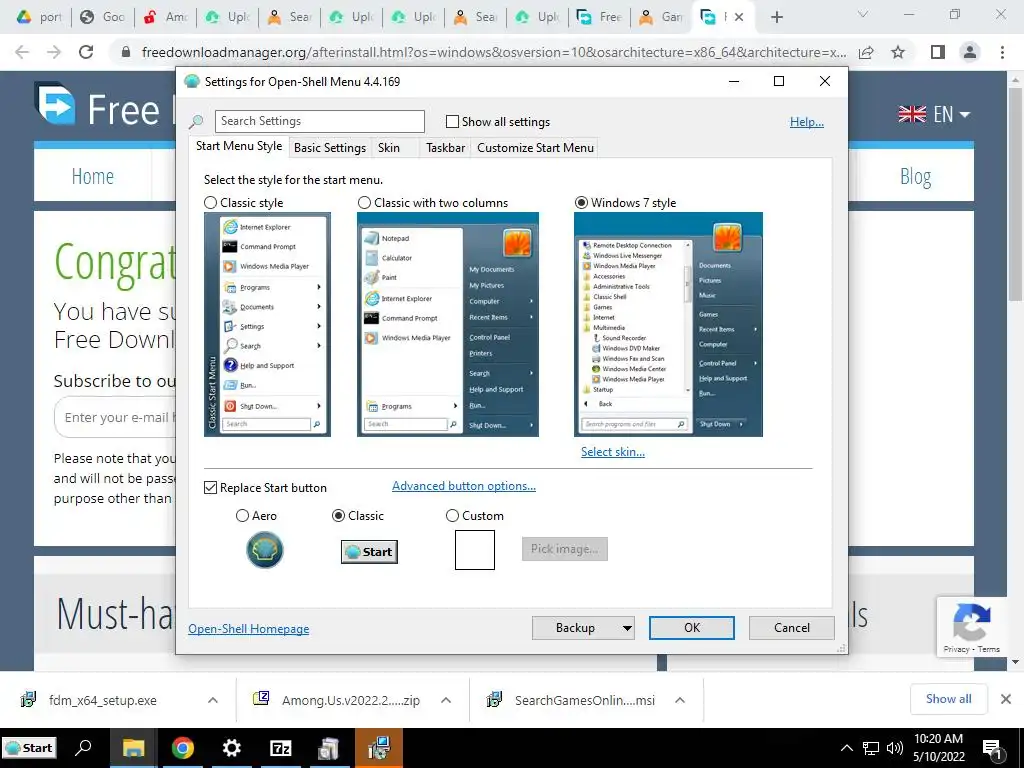Open Chrome three-dot menu
This screenshot has width=1024, height=768.
[1002, 52]
